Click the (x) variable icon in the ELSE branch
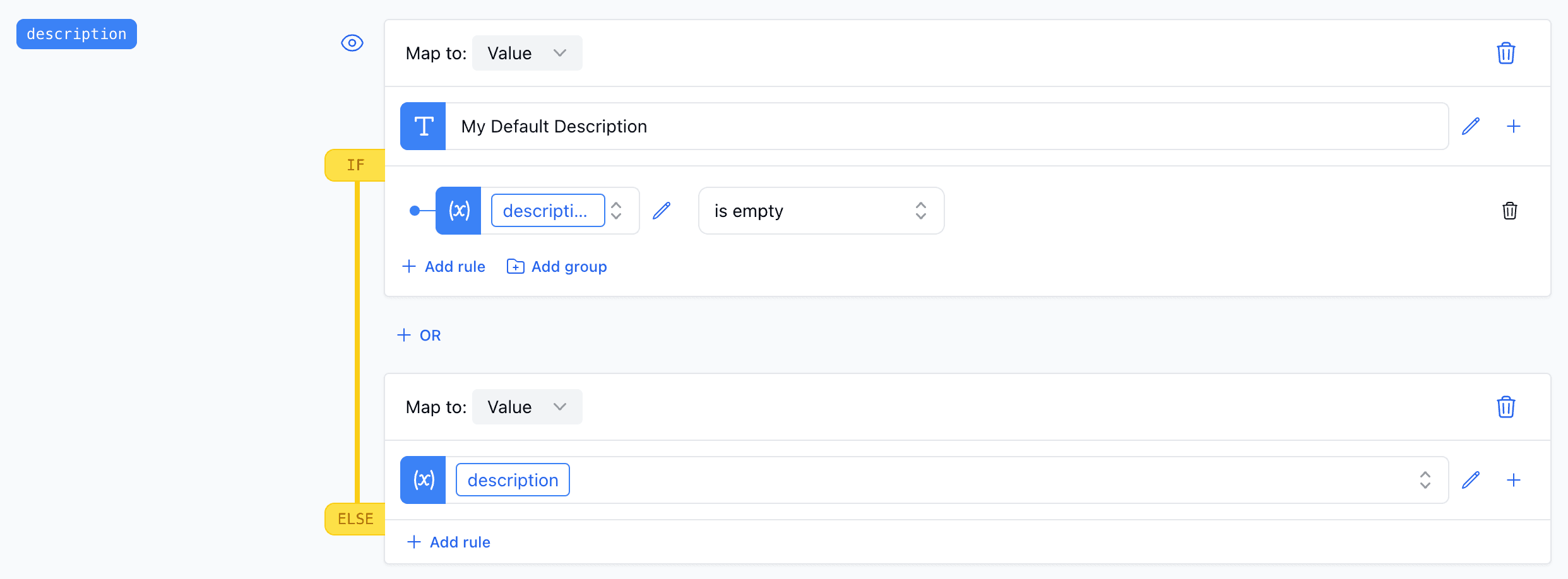 422,479
